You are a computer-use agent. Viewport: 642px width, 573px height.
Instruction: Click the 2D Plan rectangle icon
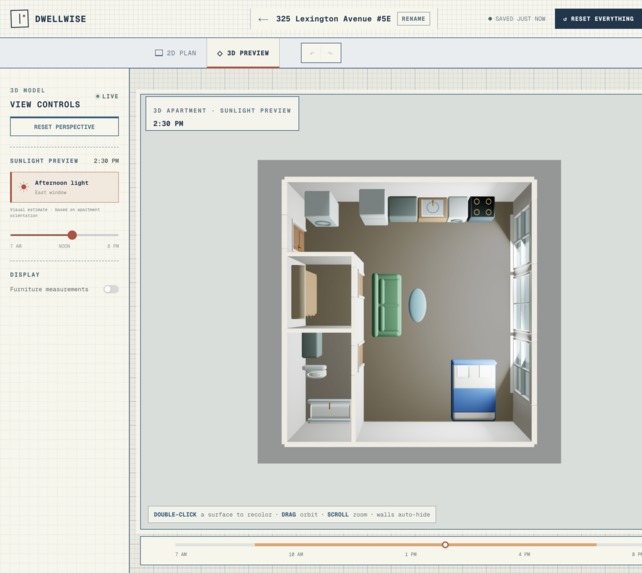(x=159, y=53)
